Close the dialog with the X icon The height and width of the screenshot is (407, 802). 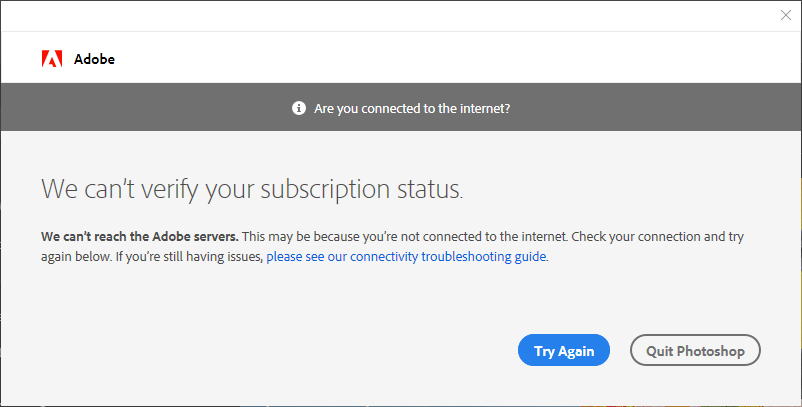786,15
